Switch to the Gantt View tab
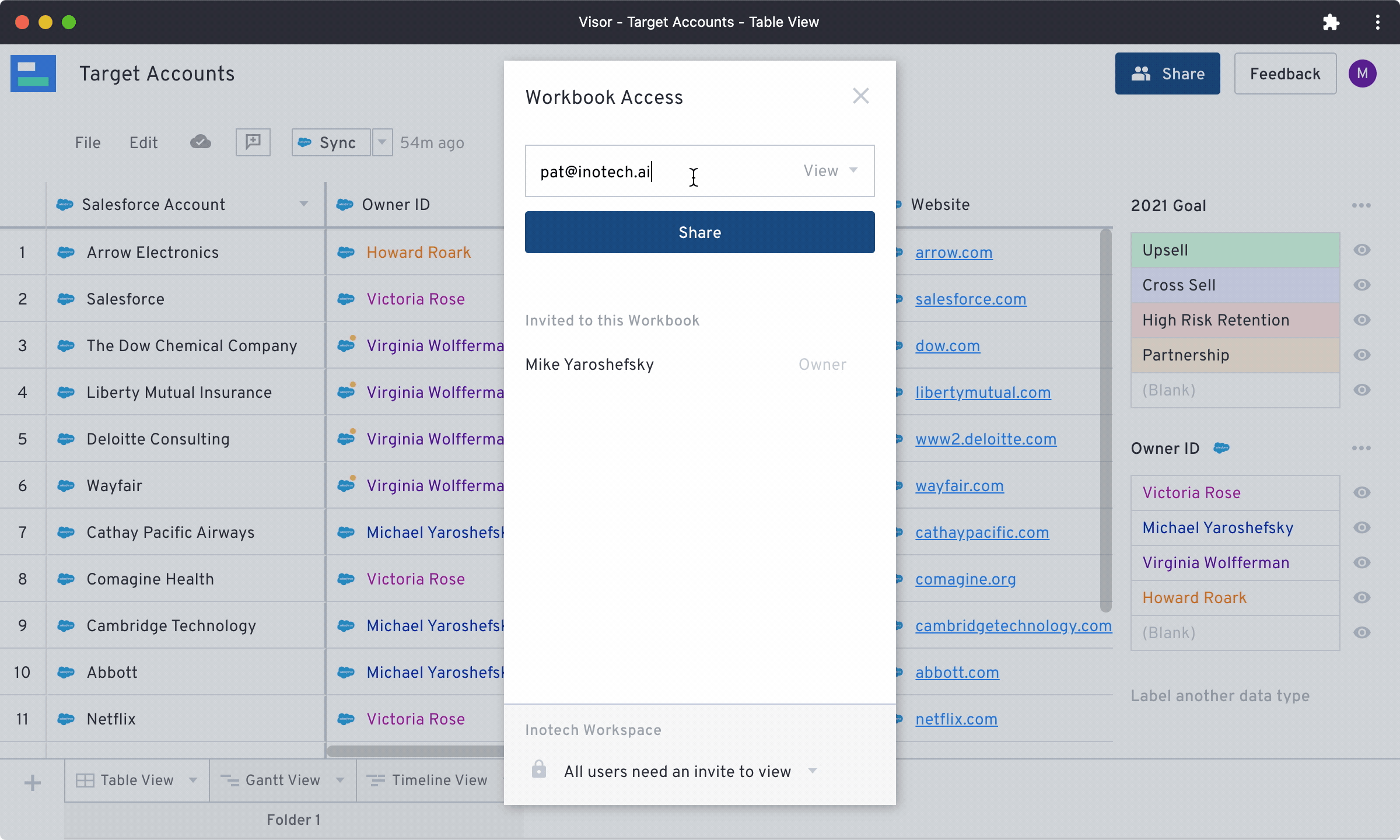The image size is (1400, 840). pos(282,780)
